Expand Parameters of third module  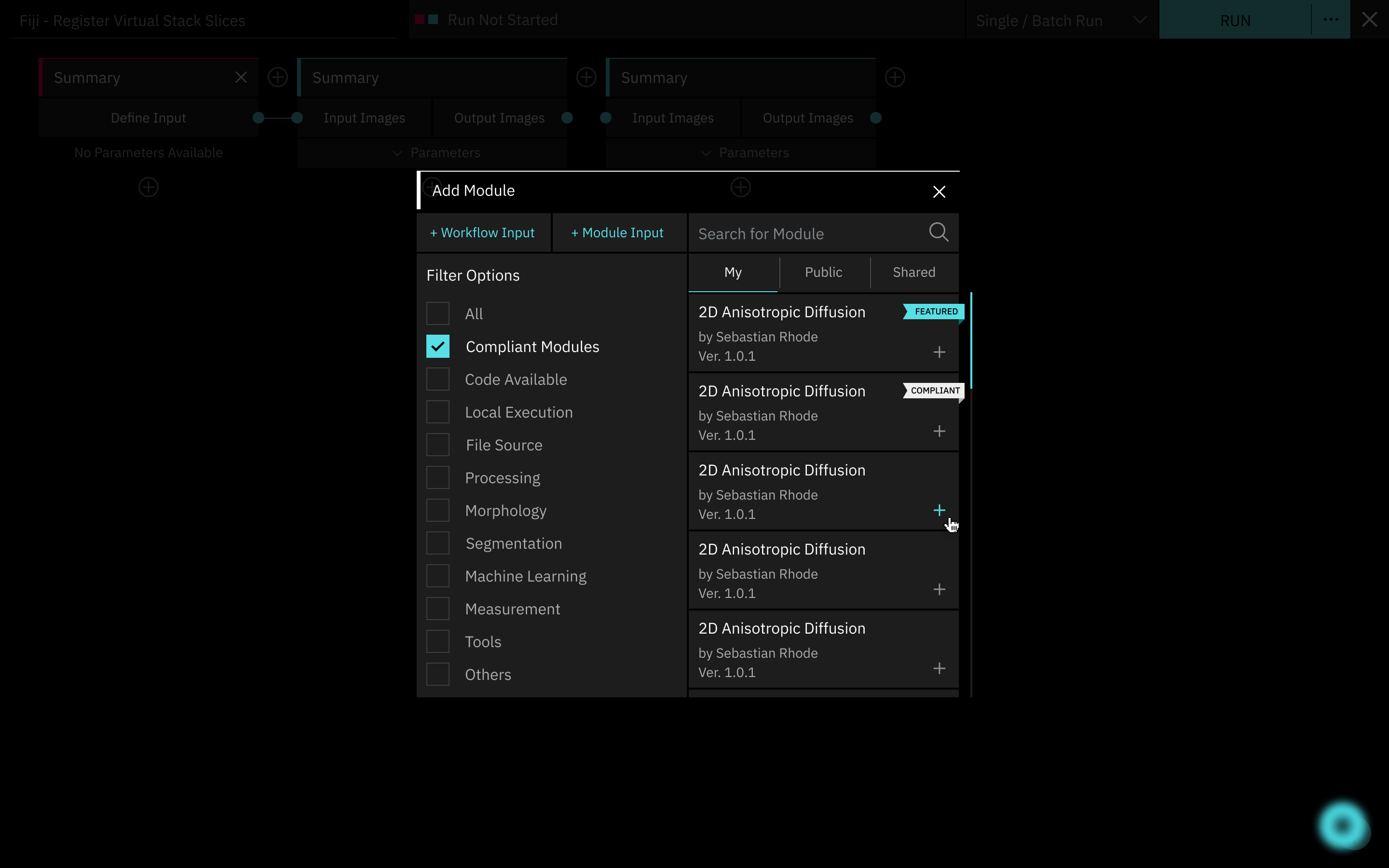click(740, 153)
